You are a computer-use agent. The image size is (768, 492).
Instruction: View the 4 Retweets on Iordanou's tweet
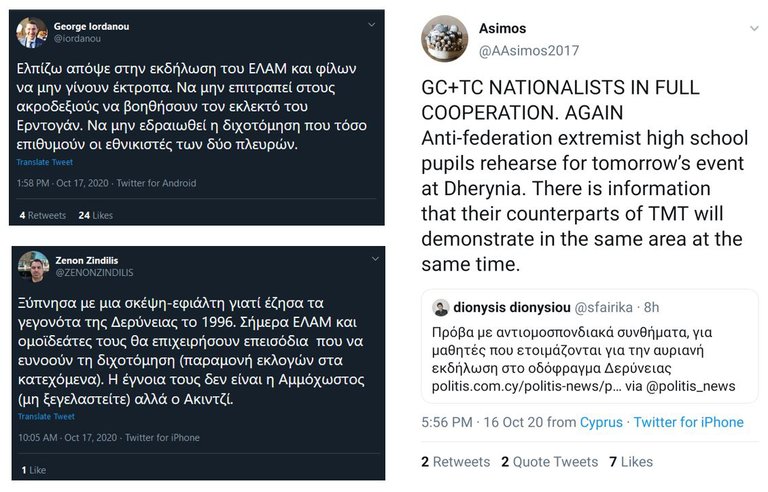click(42, 215)
